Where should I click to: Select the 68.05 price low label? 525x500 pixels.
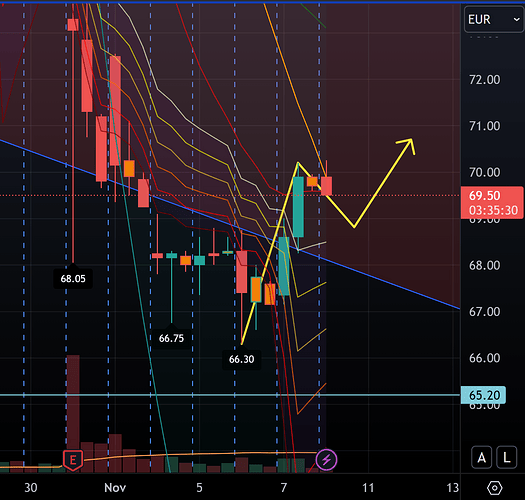[73, 279]
